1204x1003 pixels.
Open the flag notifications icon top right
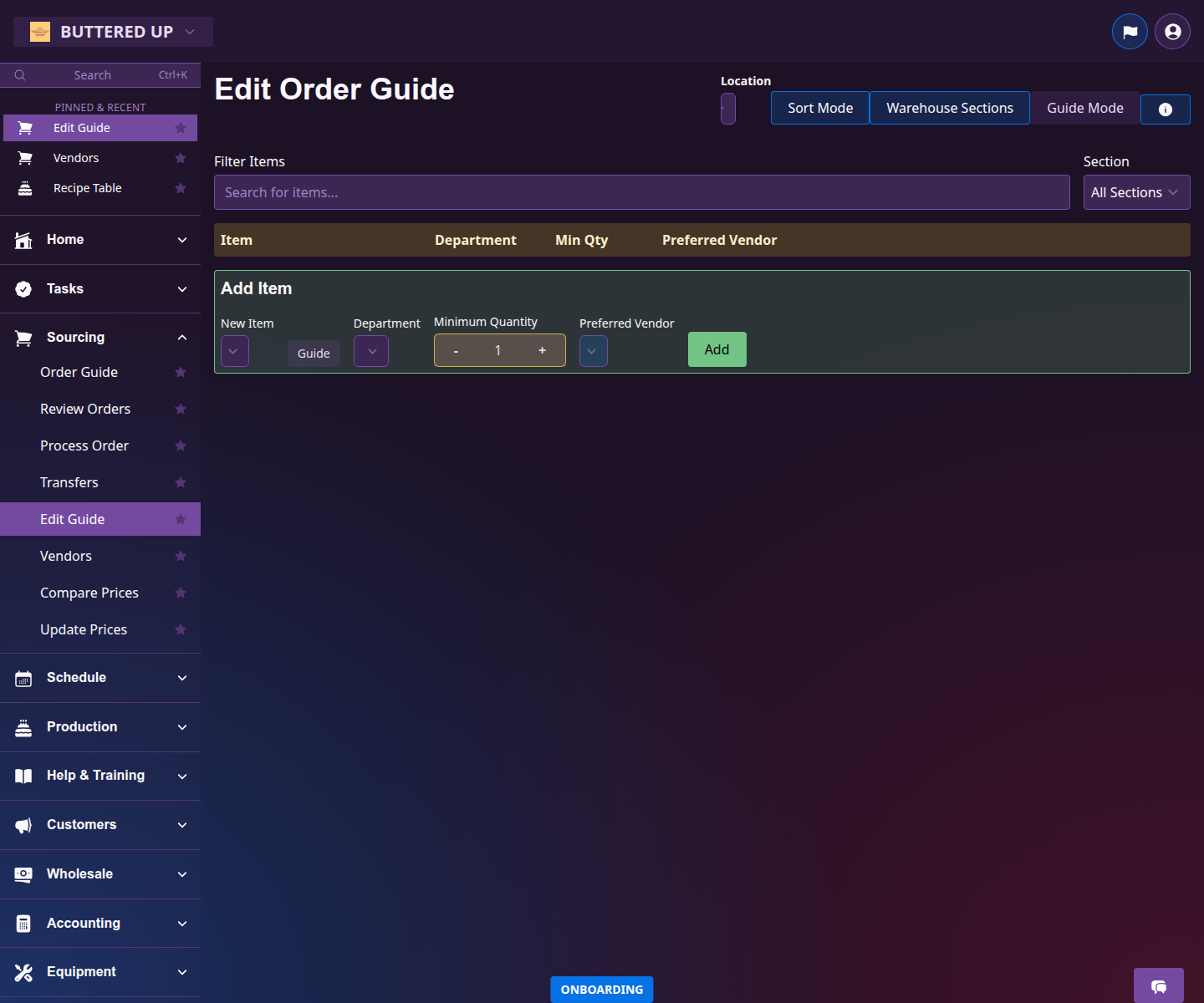[1130, 31]
